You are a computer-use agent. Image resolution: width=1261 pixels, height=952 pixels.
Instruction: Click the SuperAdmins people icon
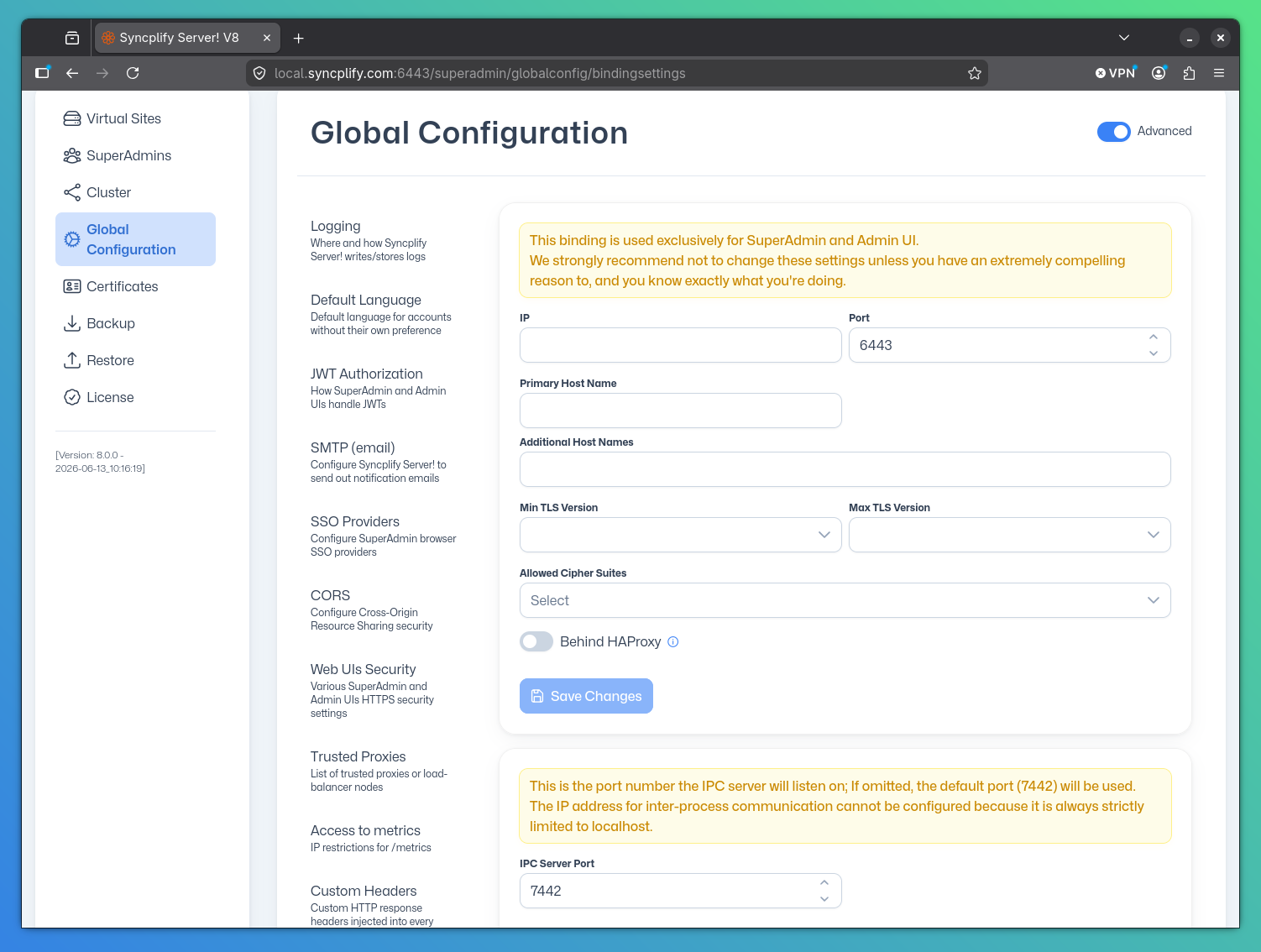click(x=72, y=155)
